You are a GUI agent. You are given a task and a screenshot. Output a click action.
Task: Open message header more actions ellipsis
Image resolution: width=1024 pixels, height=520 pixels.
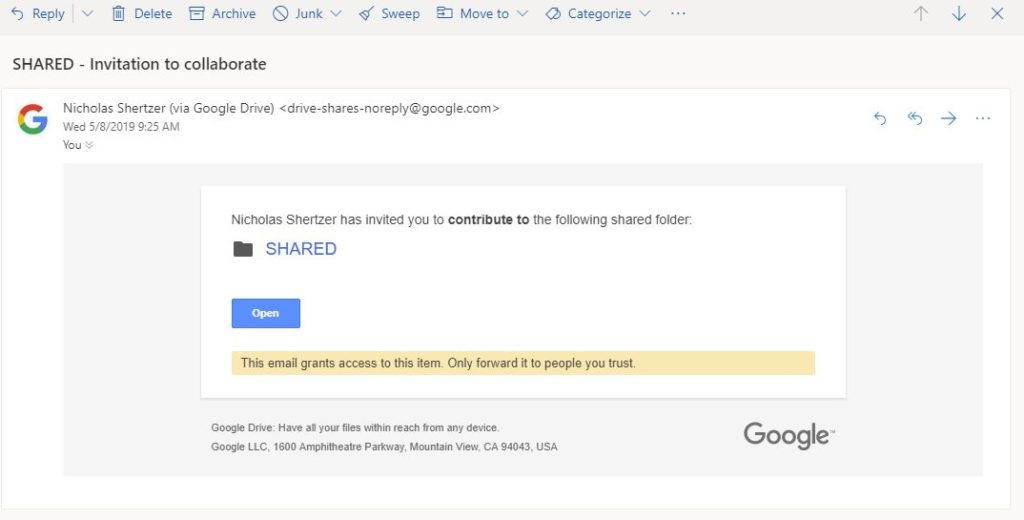983,118
